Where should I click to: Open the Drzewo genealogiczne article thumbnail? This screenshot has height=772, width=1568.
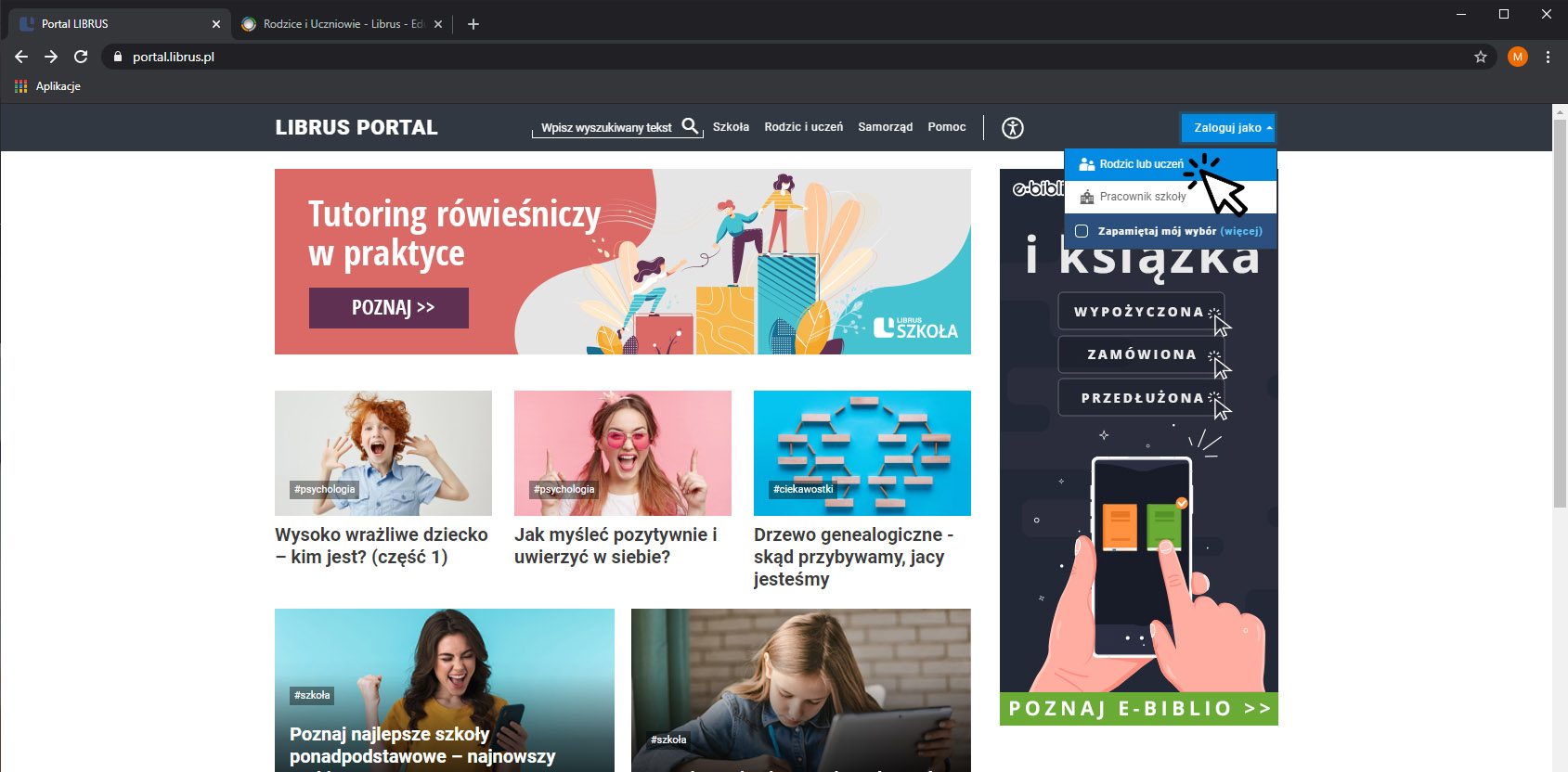click(862, 453)
